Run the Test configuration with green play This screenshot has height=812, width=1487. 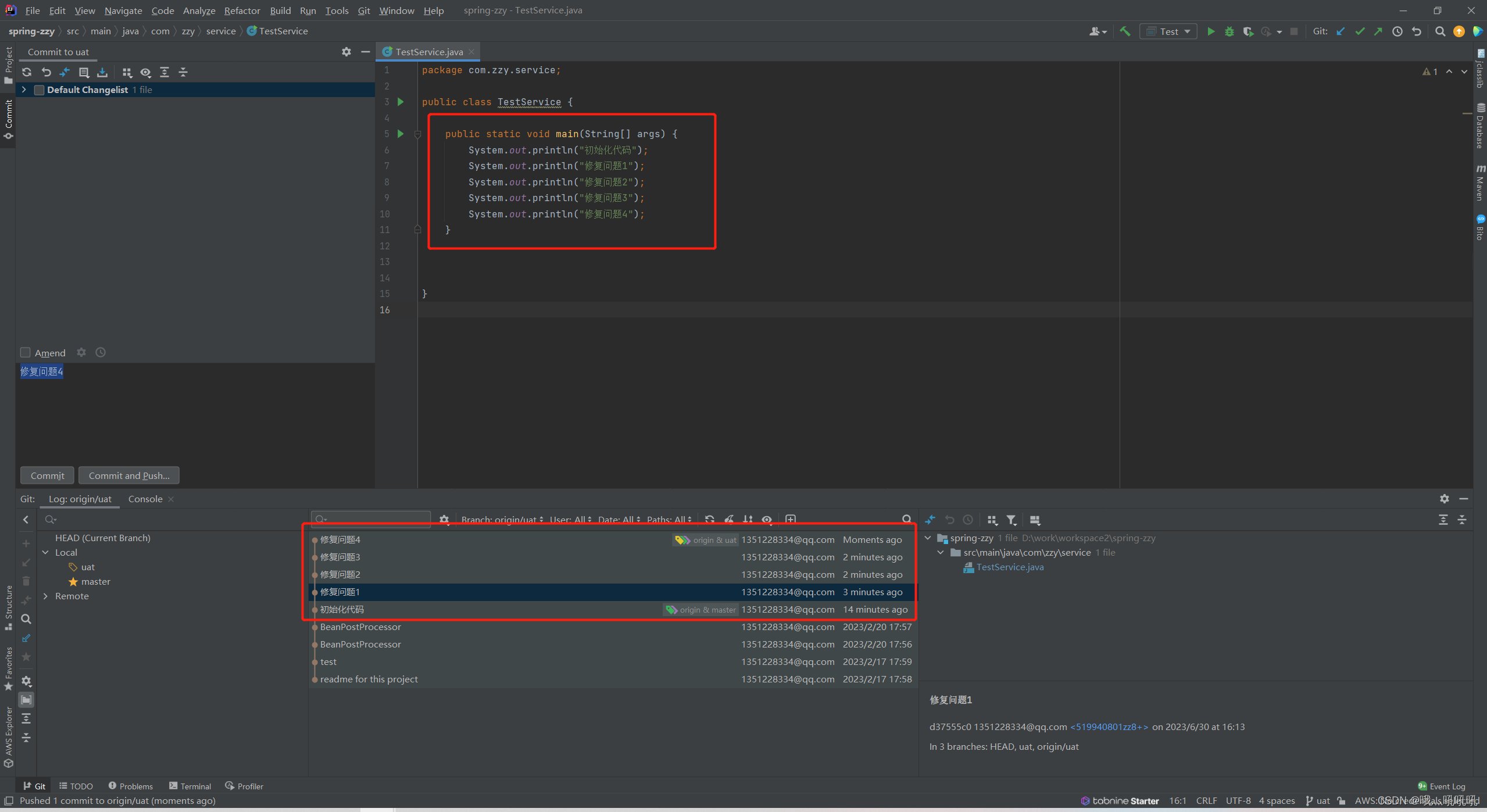[1211, 31]
